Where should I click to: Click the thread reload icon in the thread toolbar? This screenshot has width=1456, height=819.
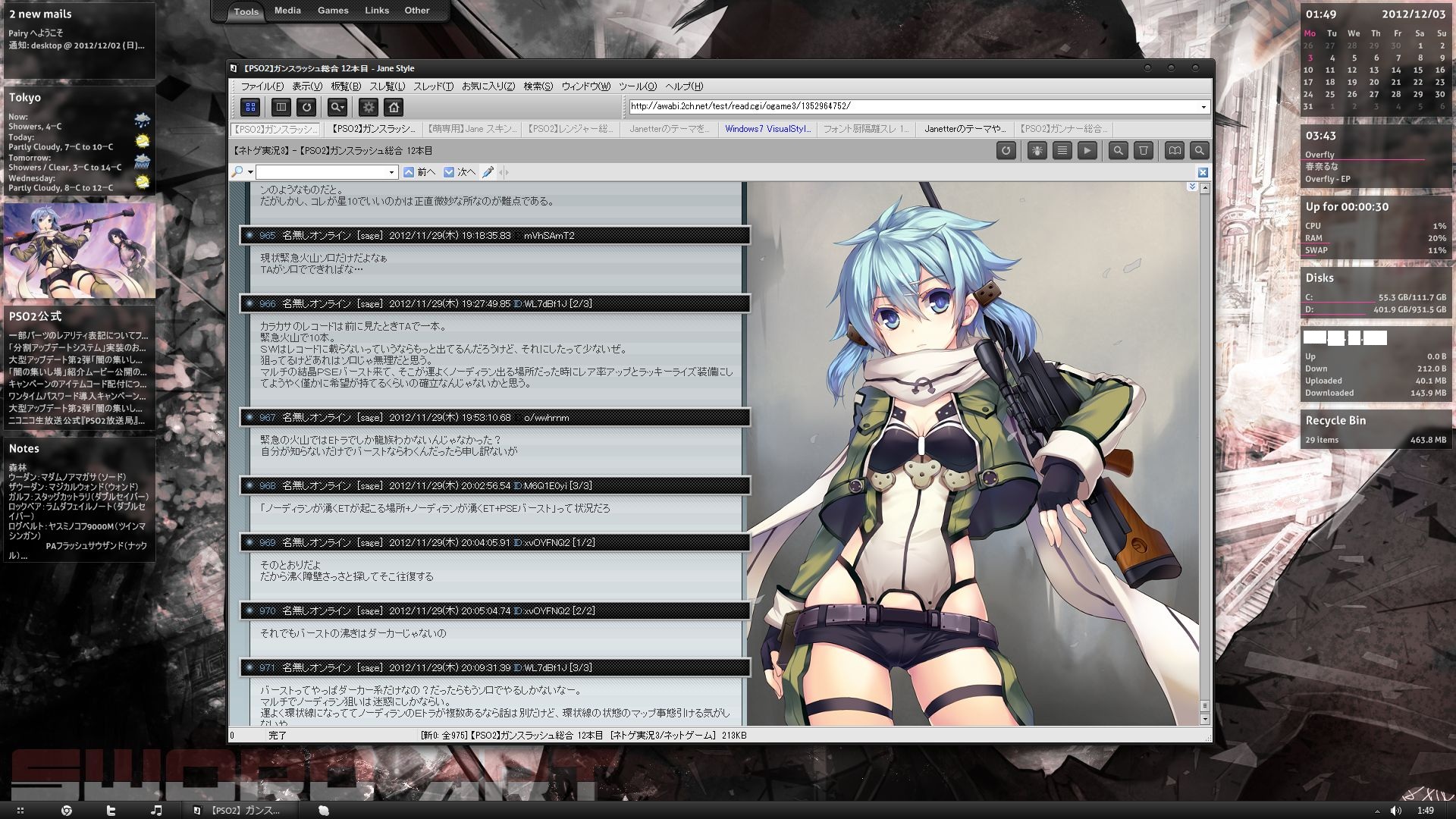(x=1006, y=151)
